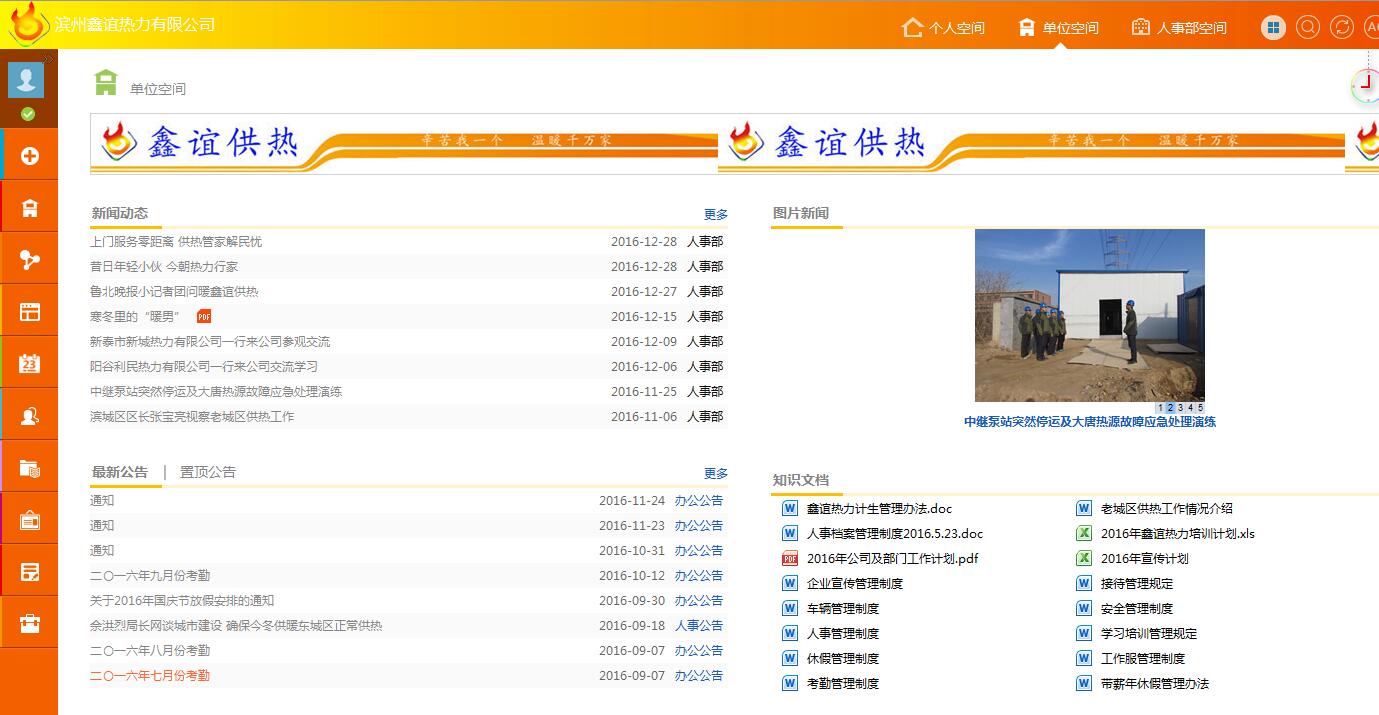Click the PDF icon beside 寒冬里的"暖男"

click(x=203, y=316)
